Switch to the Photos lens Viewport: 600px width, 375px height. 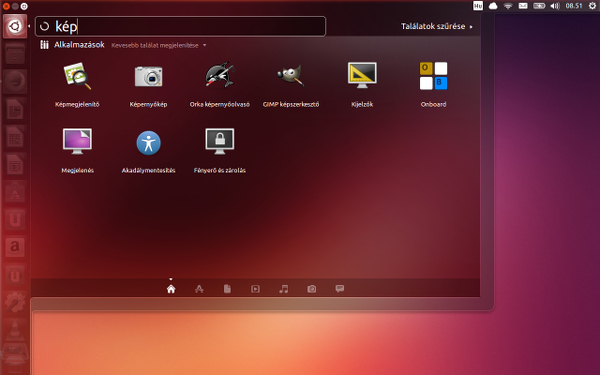pyautogui.click(x=311, y=289)
